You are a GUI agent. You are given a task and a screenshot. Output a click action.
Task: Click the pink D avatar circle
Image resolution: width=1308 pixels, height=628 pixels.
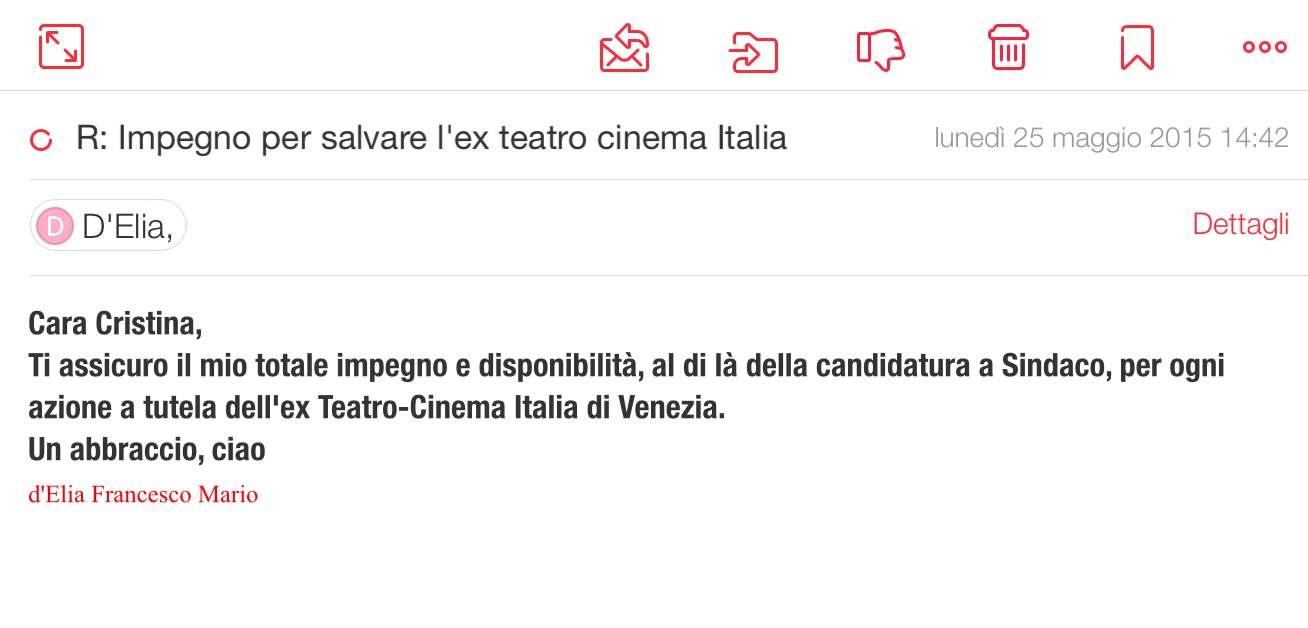pyautogui.click(x=56, y=227)
